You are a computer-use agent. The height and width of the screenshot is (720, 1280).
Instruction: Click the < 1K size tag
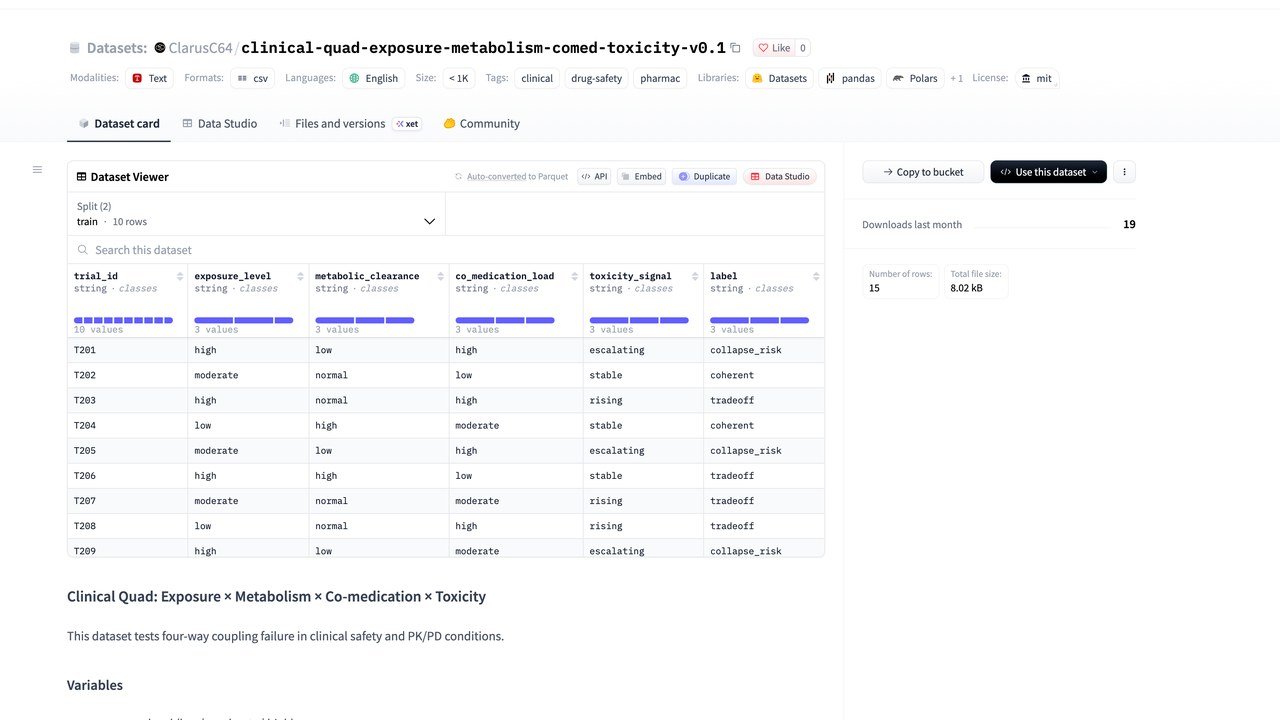pyautogui.click(x=458, y=78)
